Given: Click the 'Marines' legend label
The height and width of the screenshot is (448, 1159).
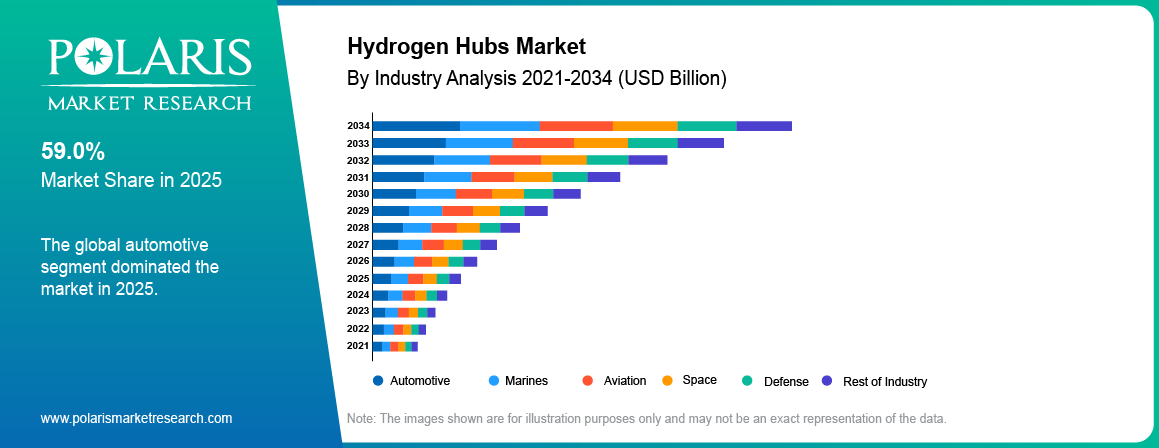Looking at the screenshot, I should point(526,381).
